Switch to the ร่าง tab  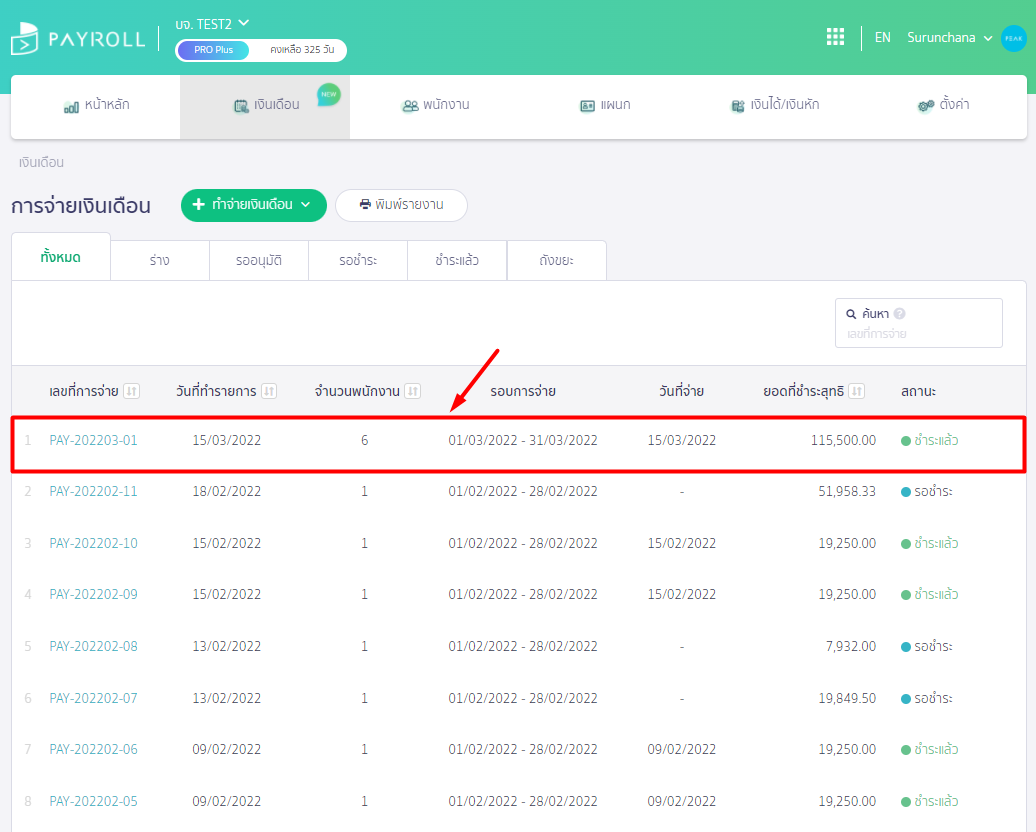[159, 261]
